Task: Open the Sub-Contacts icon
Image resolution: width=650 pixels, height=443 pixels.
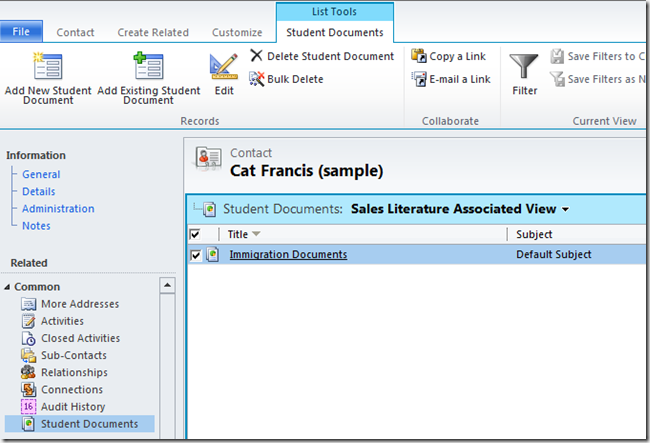Action: click(29, 355)
